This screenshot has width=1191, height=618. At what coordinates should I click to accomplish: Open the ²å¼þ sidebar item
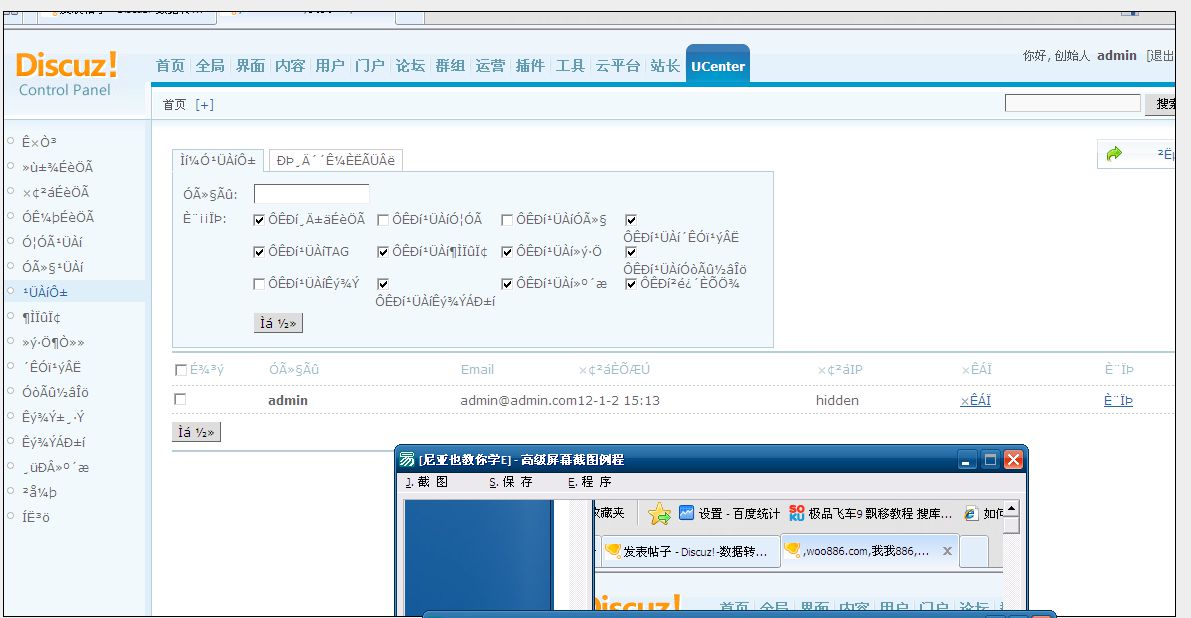click(x=39, y=492)
